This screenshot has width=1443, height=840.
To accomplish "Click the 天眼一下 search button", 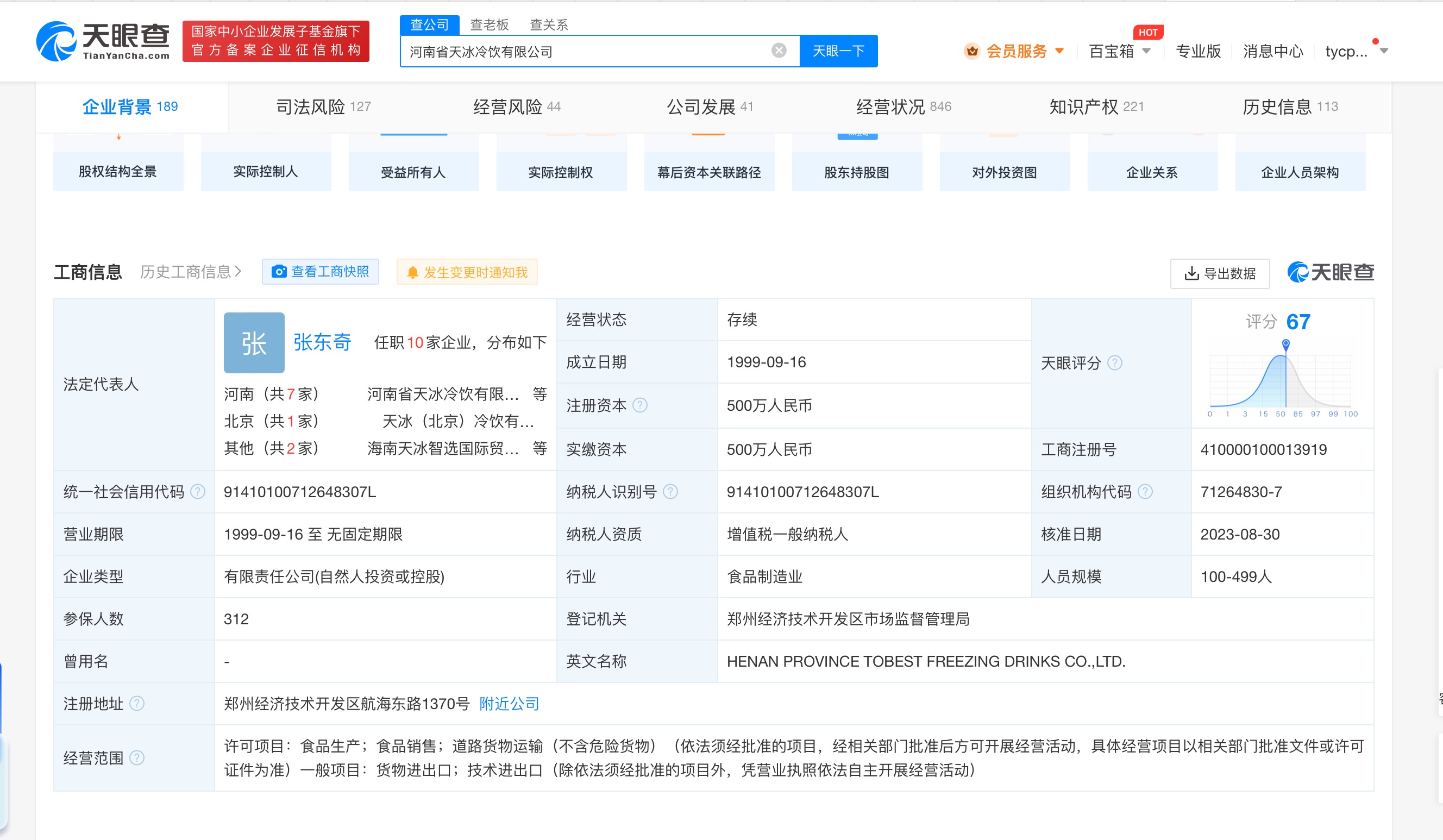I will click(838, 51).
